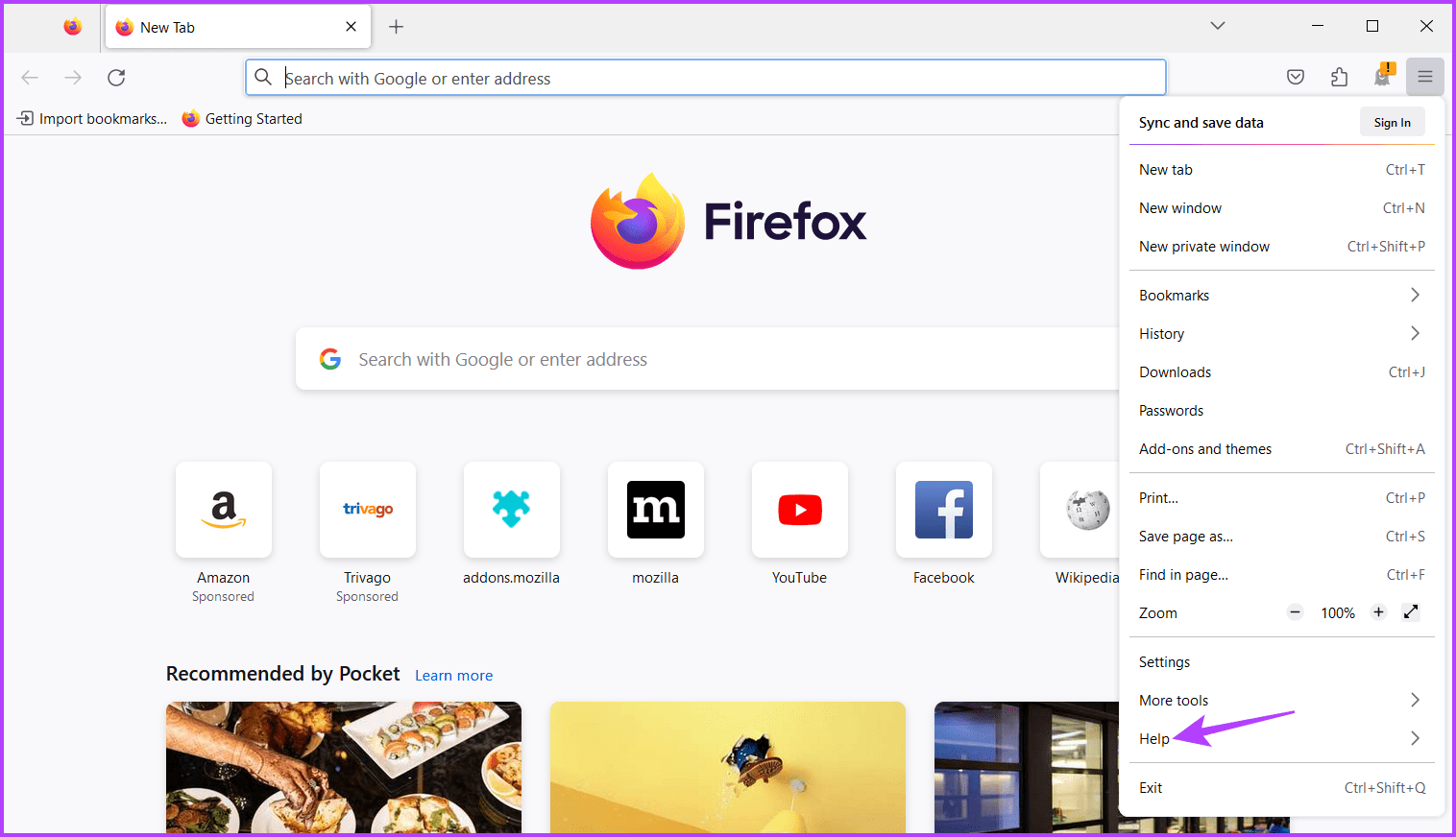Screen dimensions: 1456x837
Task: Open the yellow wall Pocket story thumbnail
Action: [x=728, y=767]
